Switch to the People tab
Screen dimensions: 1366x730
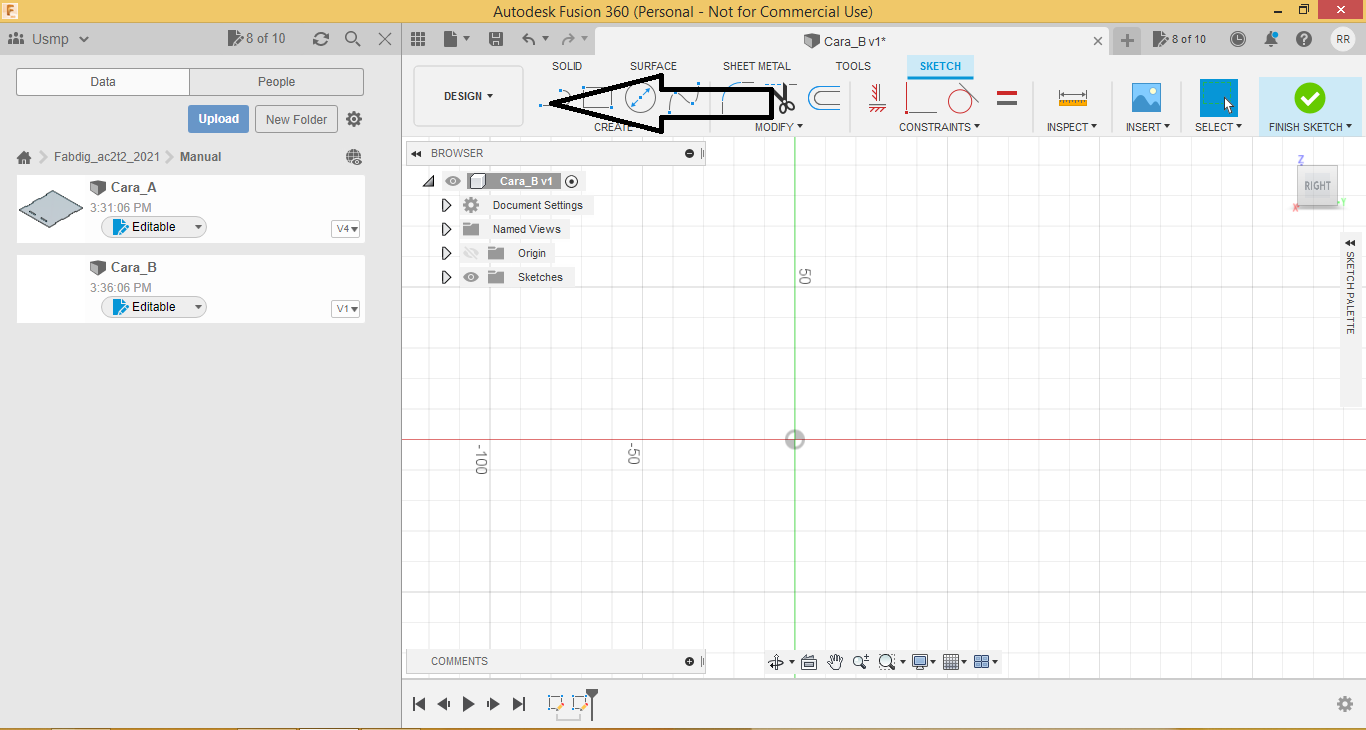click(277, 82)
